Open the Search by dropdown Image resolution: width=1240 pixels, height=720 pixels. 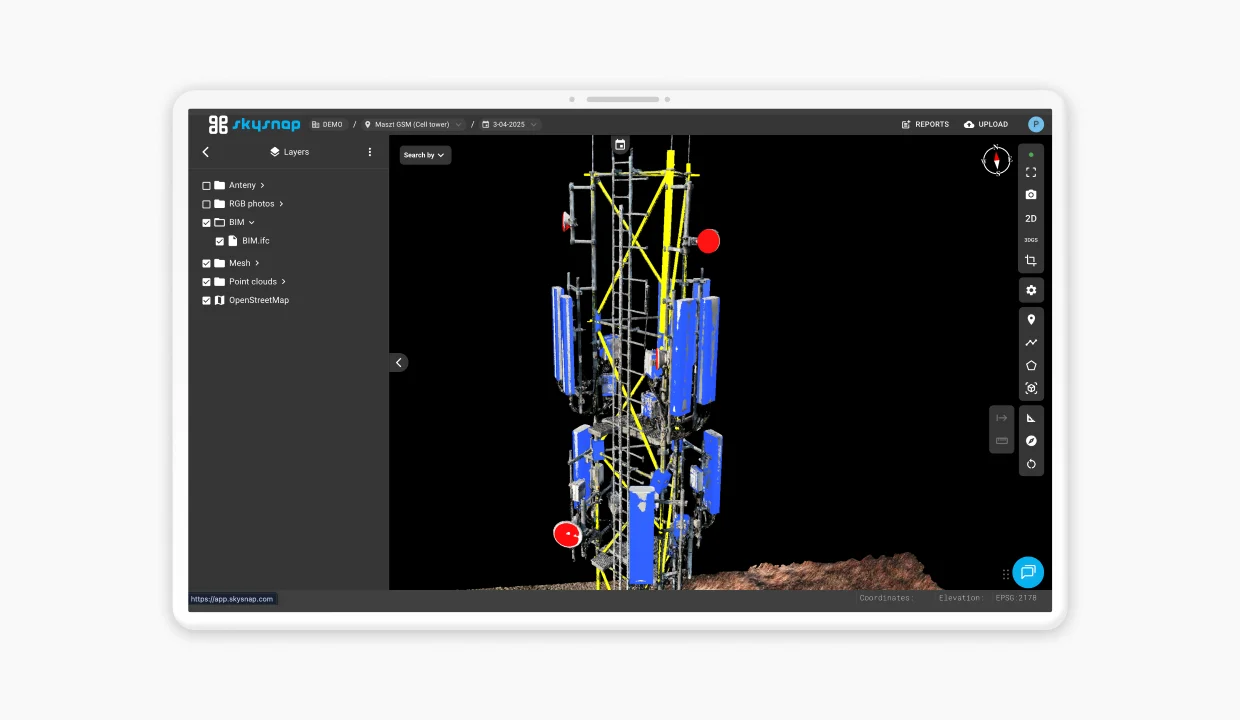[x=425, y=155]
